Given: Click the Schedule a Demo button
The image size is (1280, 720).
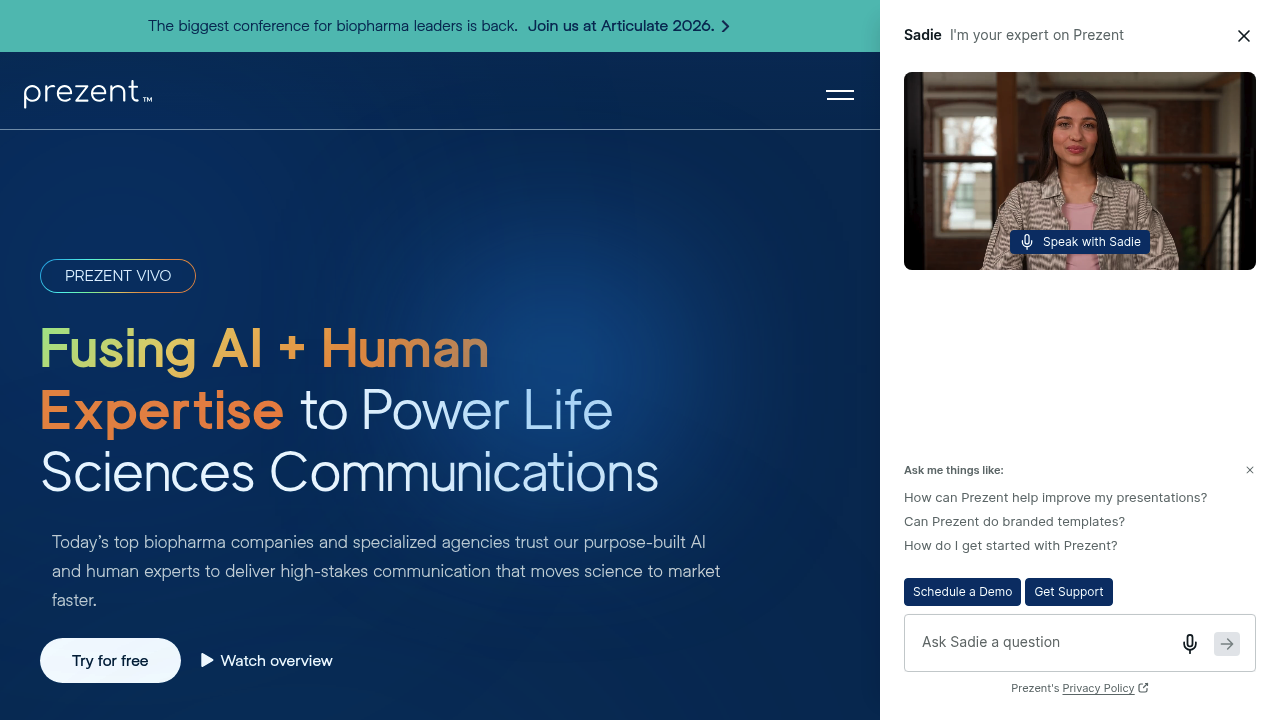Looking at the screenshot, I should click(x=963, y=592).
